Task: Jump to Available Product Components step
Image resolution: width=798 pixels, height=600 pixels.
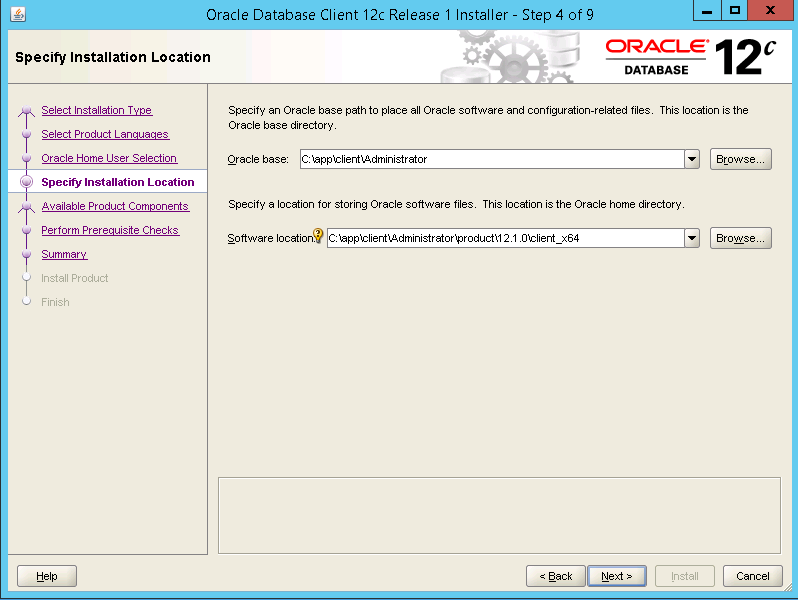Action: (x=115, y=206)
